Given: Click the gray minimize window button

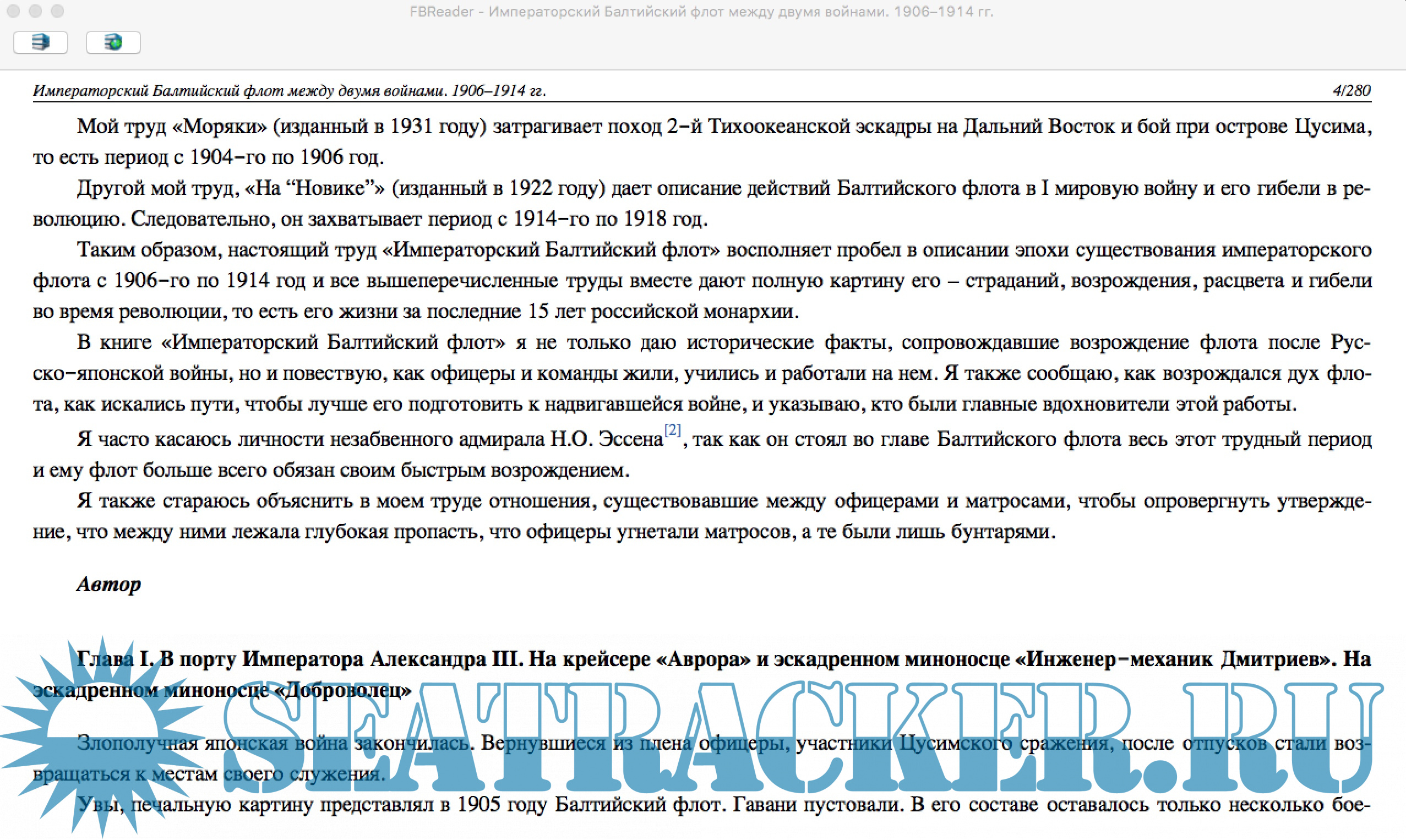Looking at the screenshot, I should click(x=35, y=11).
